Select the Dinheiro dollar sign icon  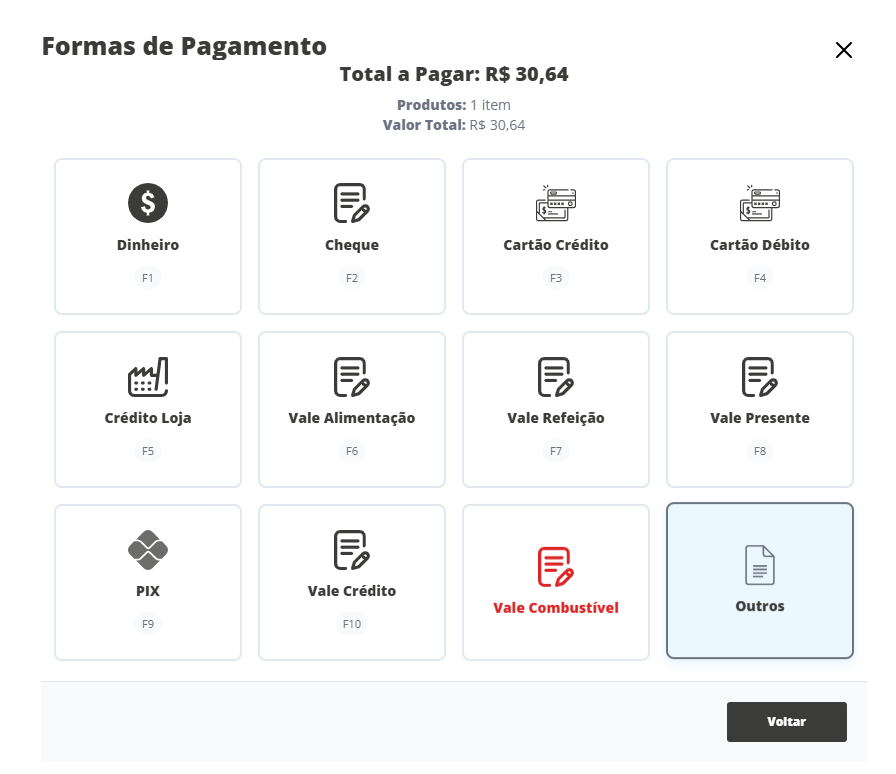coord(148,204)
